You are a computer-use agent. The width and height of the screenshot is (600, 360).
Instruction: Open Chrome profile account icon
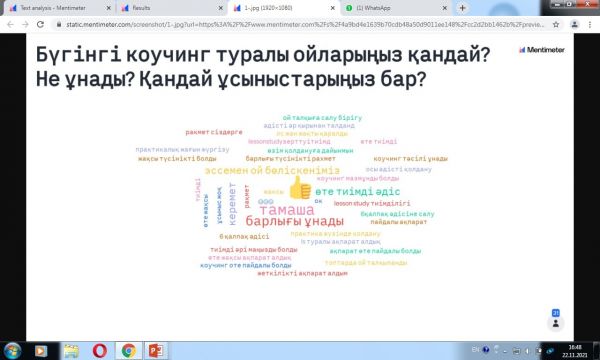click(x=574, y=24)
